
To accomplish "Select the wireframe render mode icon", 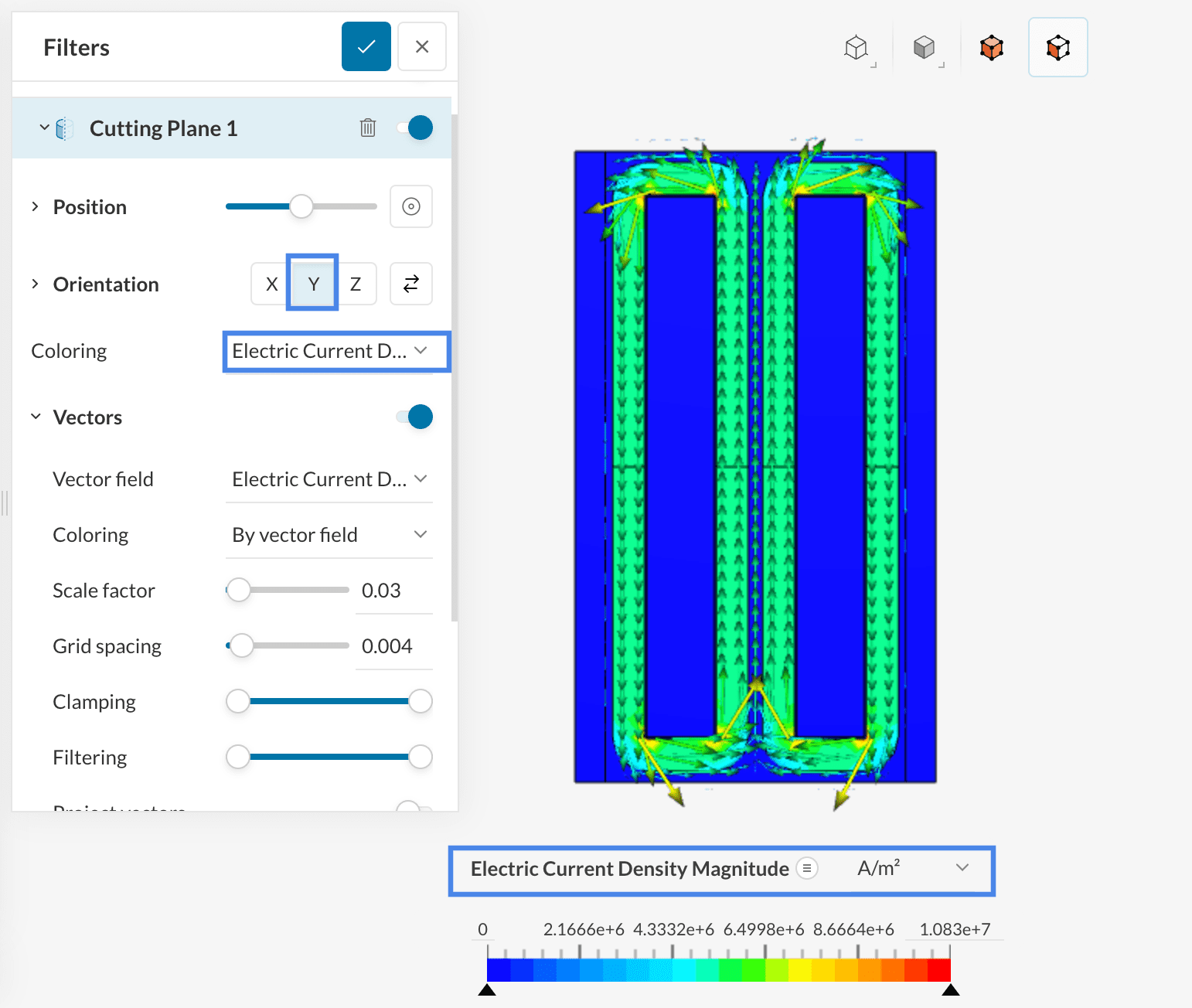I will click(x=857, y=46).
